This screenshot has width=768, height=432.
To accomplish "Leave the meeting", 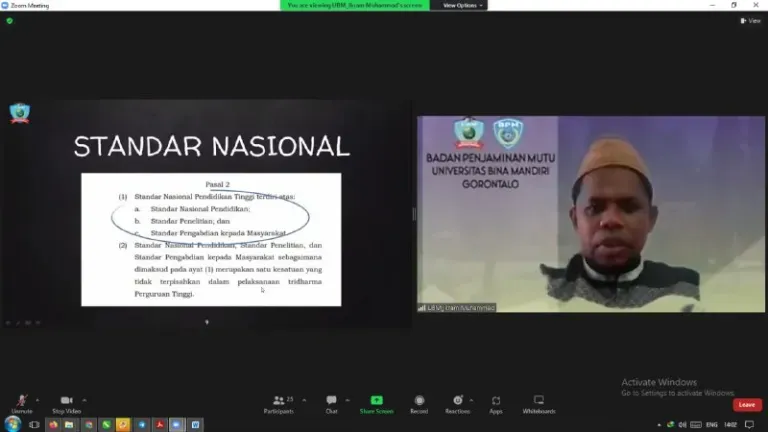I will tap(746, 405).
